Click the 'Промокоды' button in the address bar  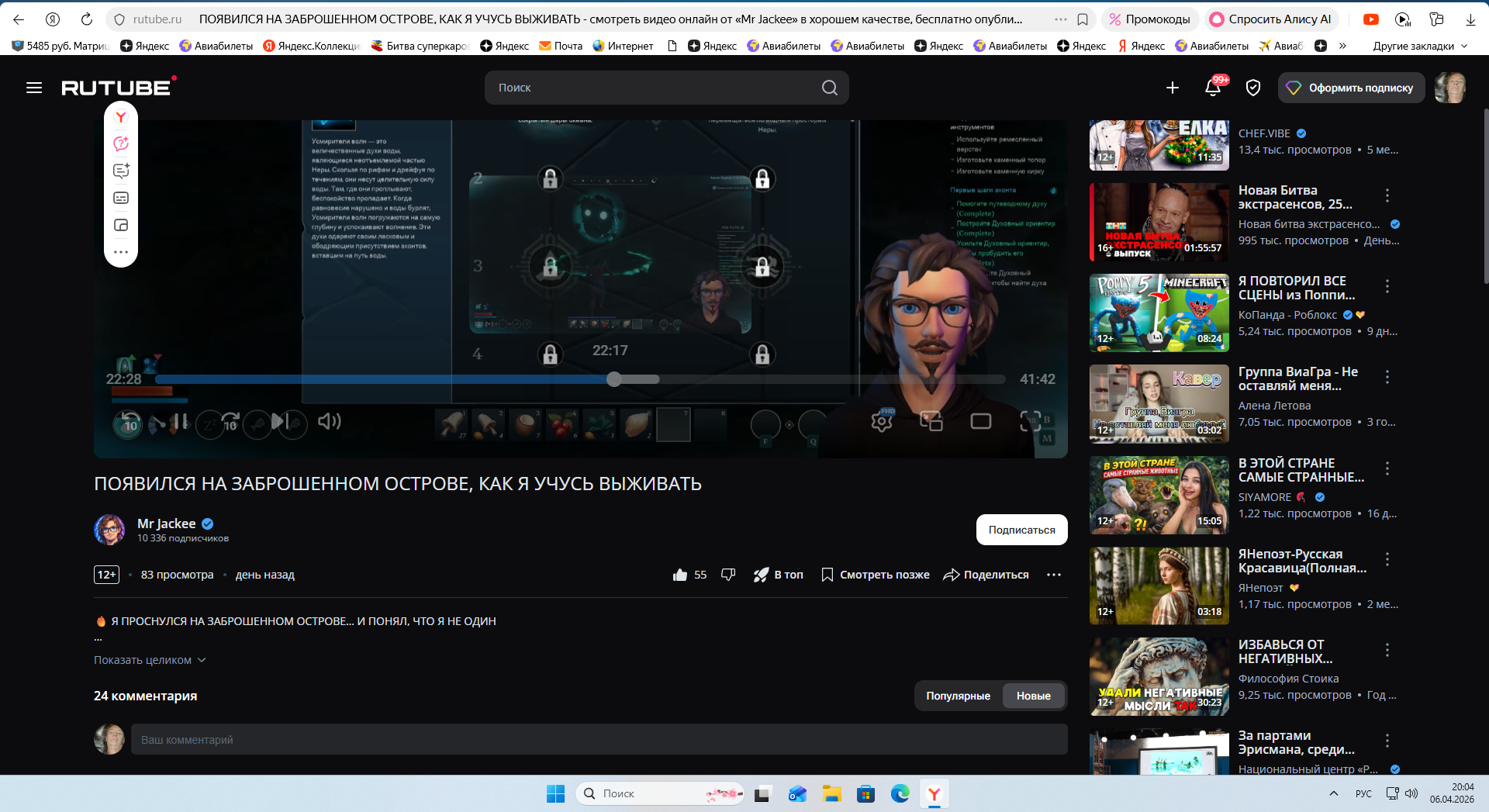coord(1149,19)
